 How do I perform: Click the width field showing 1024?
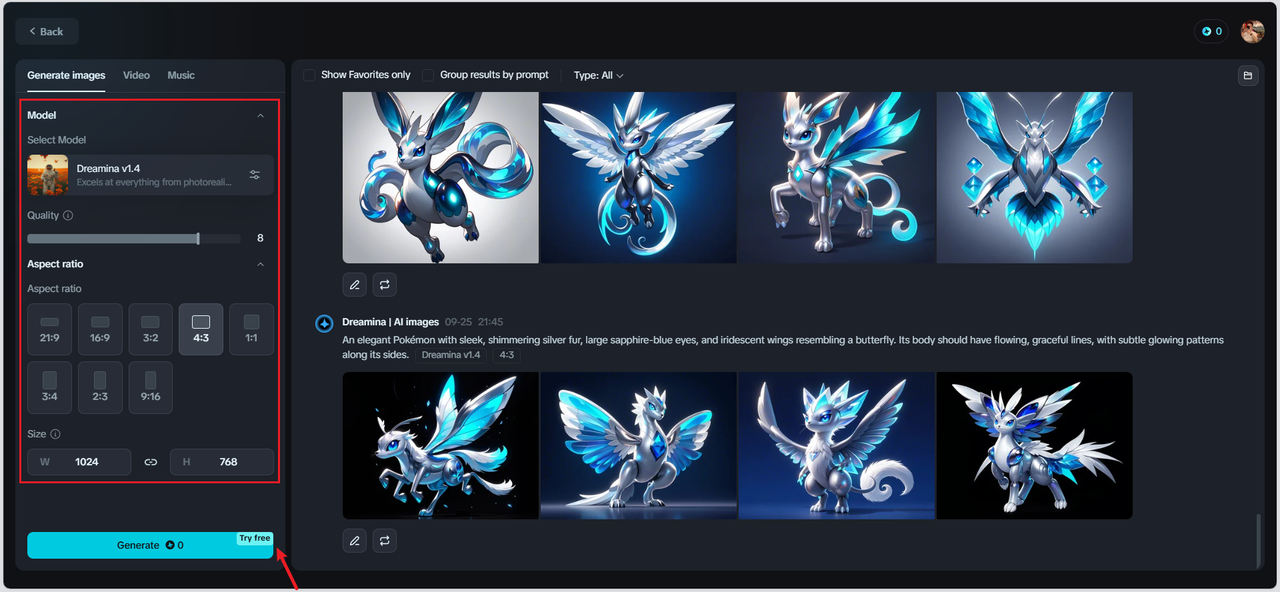[x=79, y=462]
